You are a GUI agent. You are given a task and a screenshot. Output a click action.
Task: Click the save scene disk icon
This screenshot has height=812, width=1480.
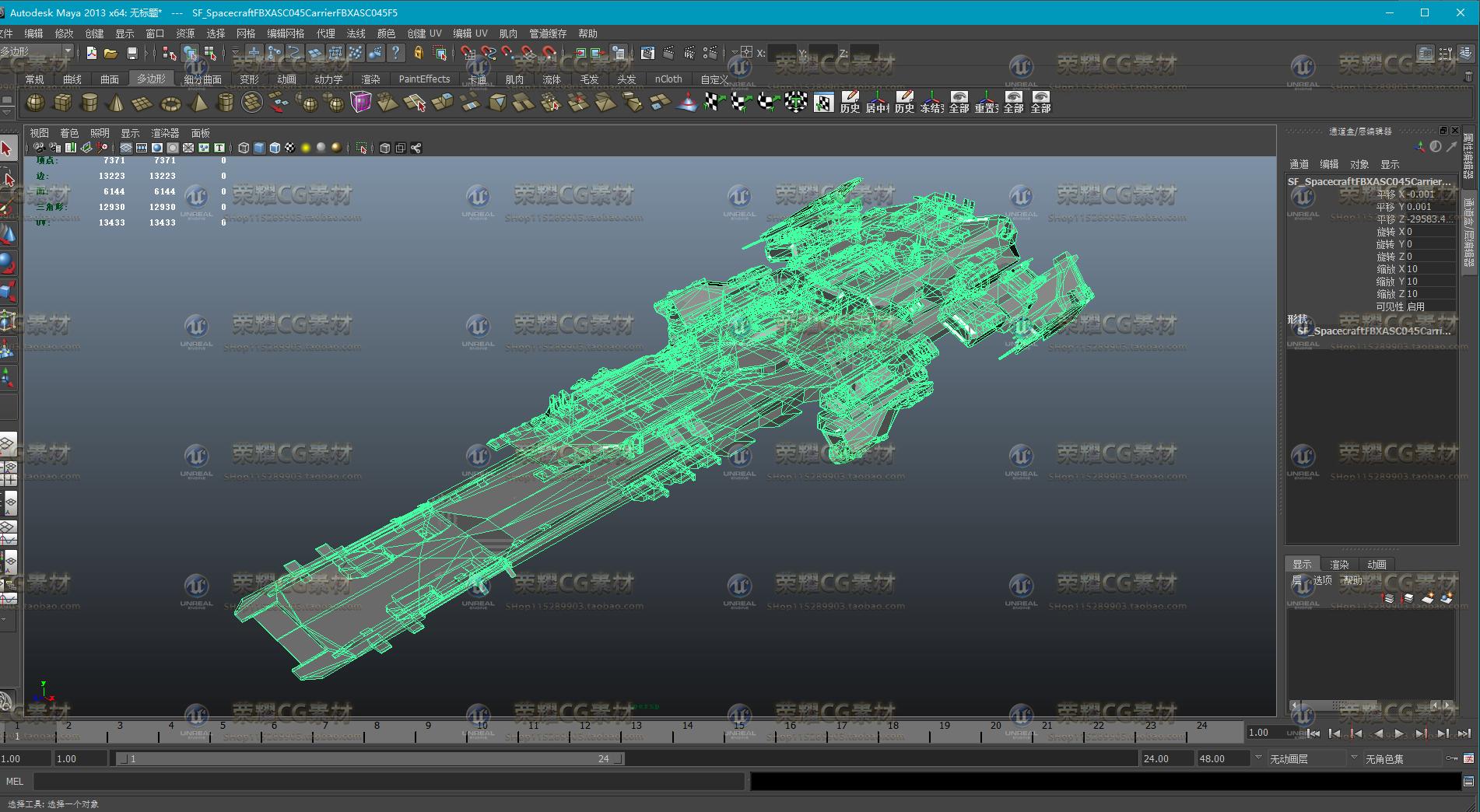click(x=132, y=53)
